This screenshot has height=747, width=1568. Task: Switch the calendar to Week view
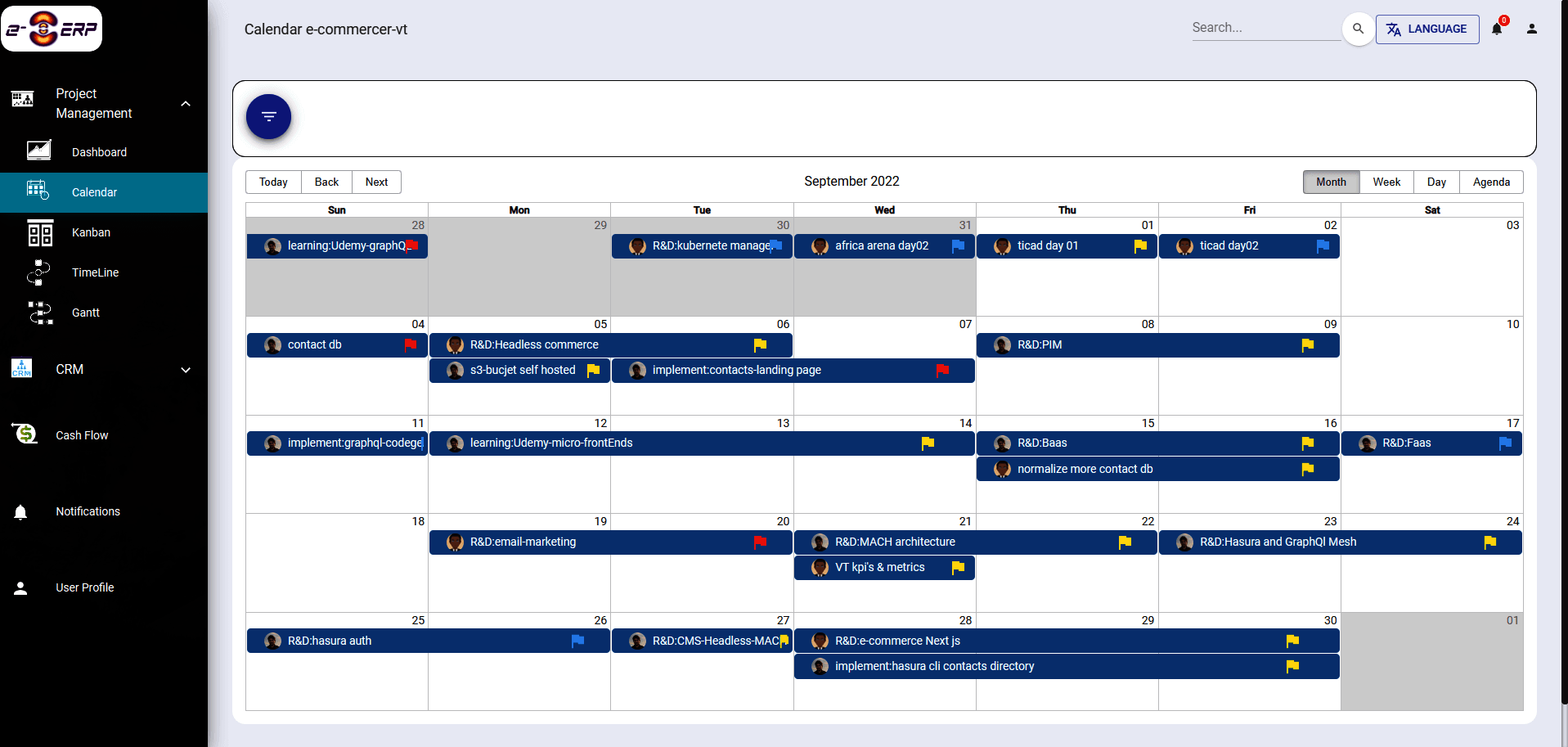tap(1386, 182)
